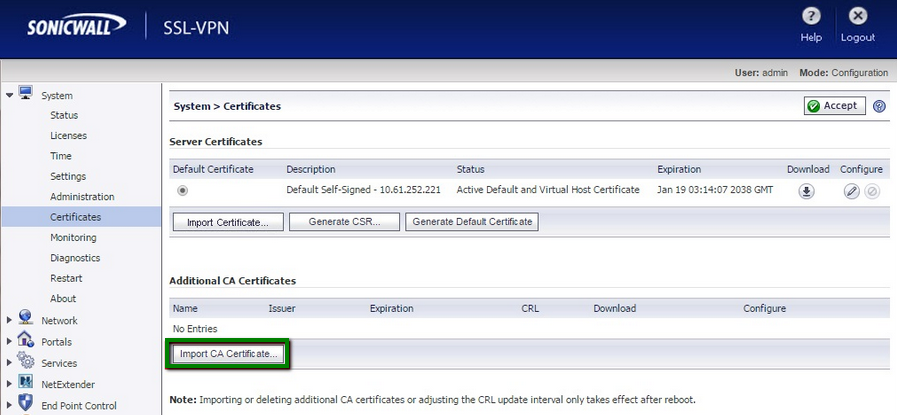Click the Help question mark icon
897x415 pixels.
[811, 17]
